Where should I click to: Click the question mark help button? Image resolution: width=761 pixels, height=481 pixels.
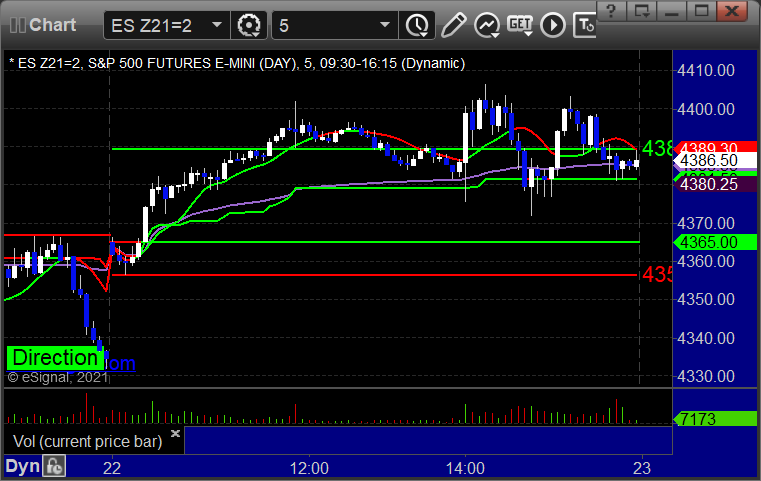[611, 11]
